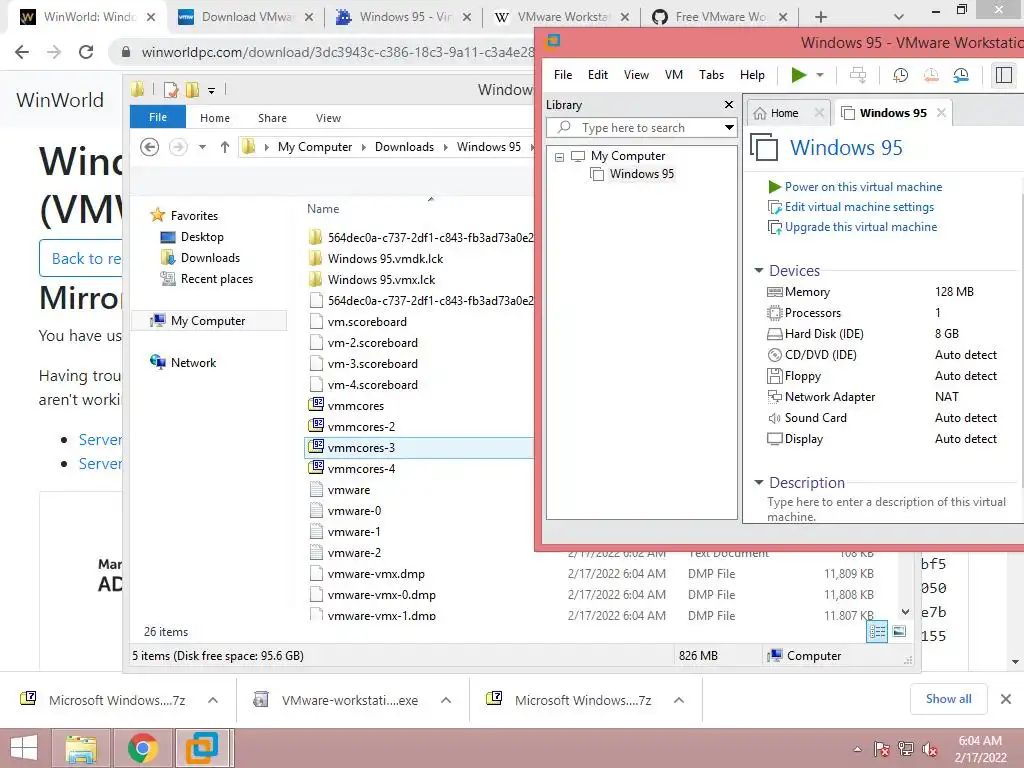Screen dimensions: 1024x768
Task: Open the Help menu in VMware Workstation
Action: [x=752, y=75]
